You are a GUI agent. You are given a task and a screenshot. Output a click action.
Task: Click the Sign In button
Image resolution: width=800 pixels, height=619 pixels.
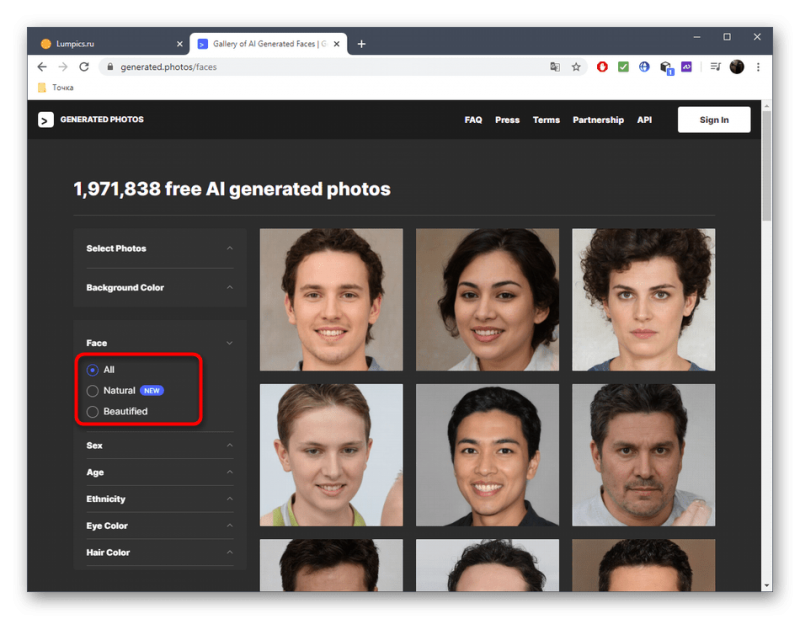pos(714,120)
